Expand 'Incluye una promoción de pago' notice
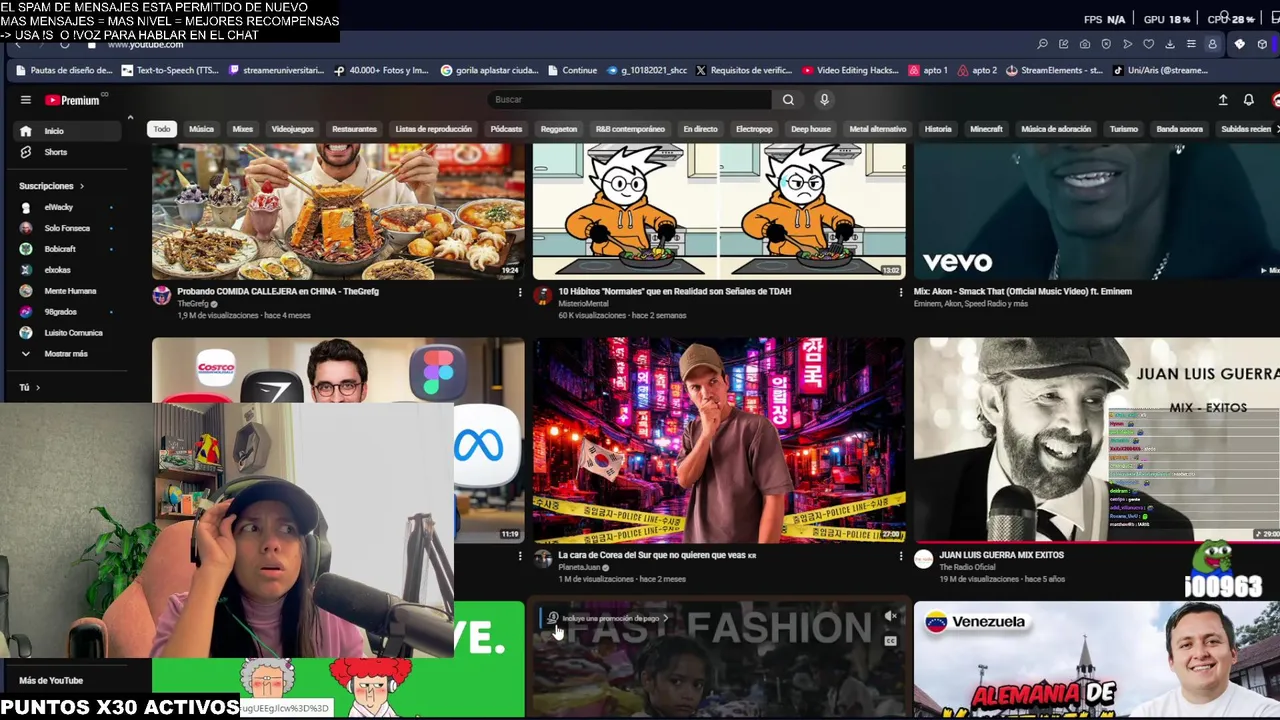 point(607,618)
